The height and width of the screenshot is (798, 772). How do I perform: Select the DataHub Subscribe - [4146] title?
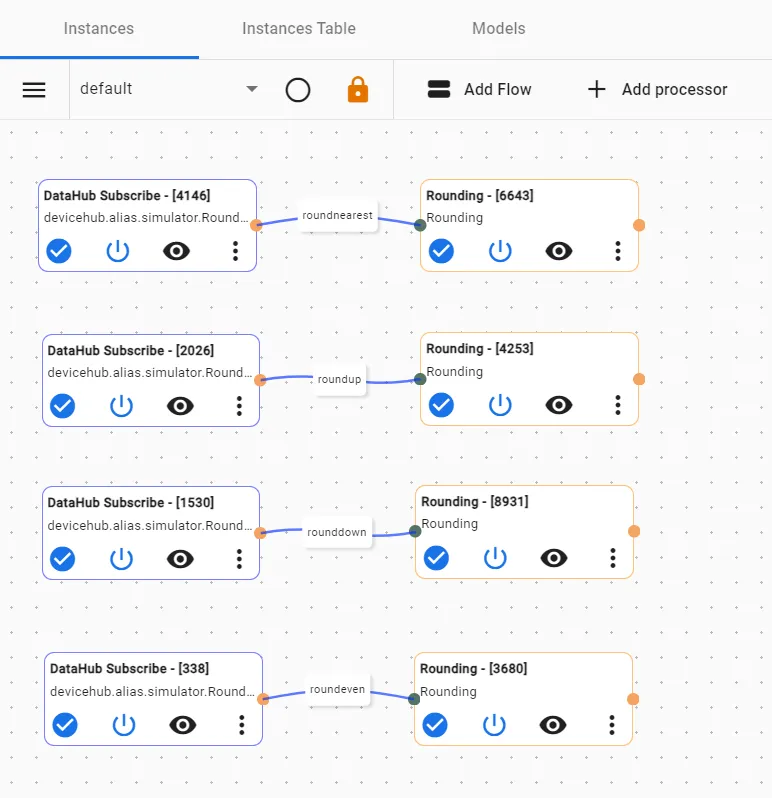click(127, 195)
